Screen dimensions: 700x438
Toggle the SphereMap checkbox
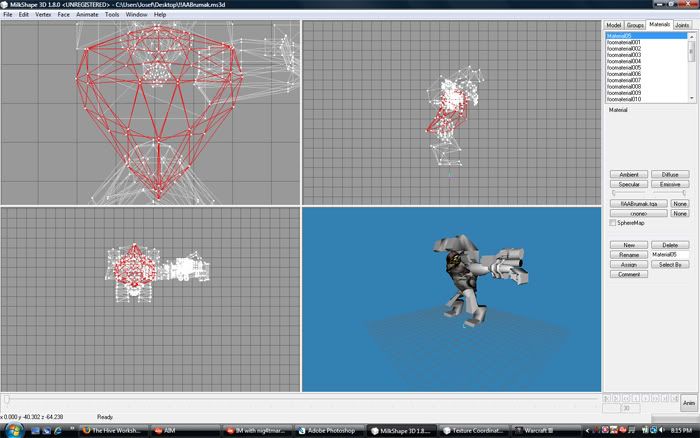click(613, 222)
